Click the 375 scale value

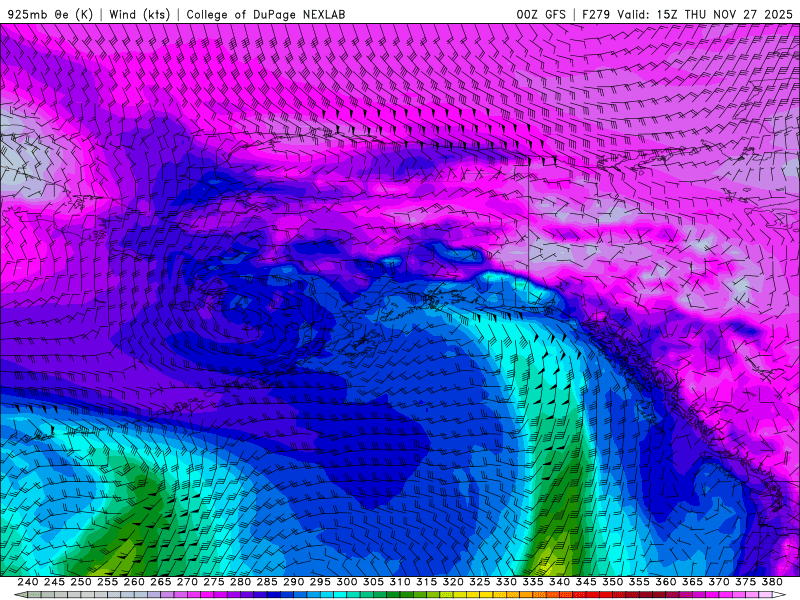click(x=745, y=582)
